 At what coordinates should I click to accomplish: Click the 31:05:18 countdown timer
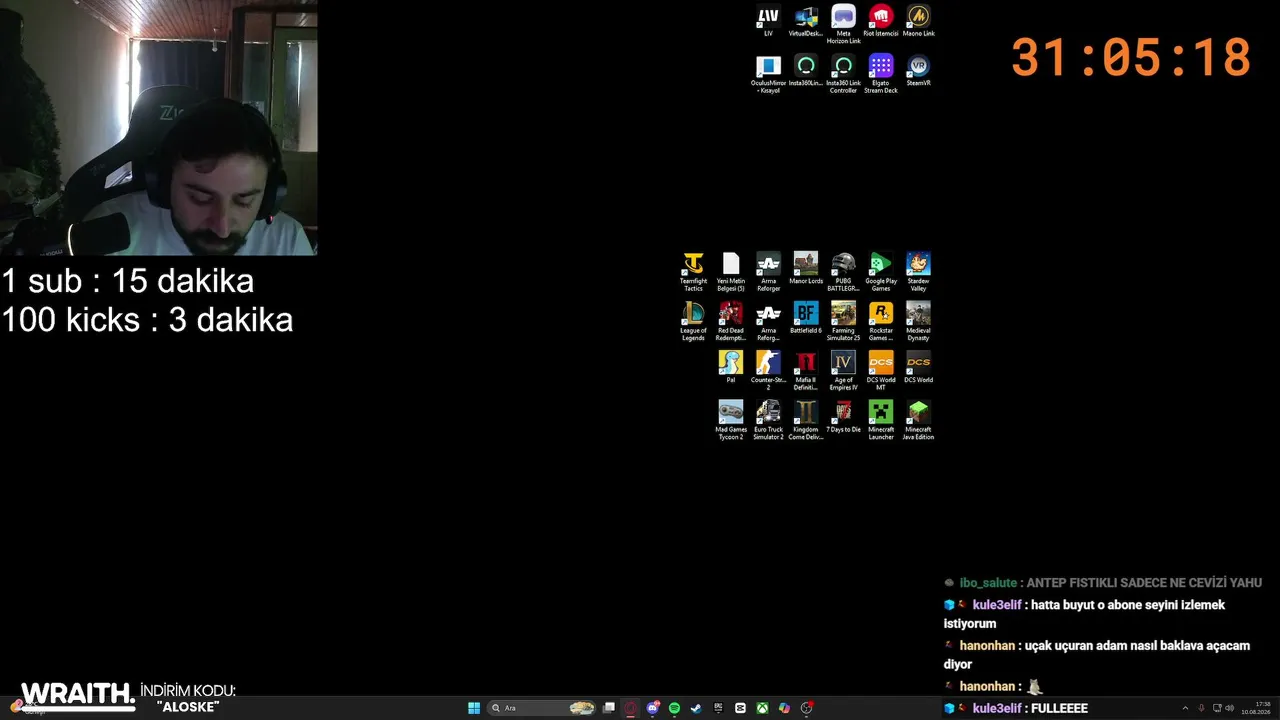(1131, 58)
